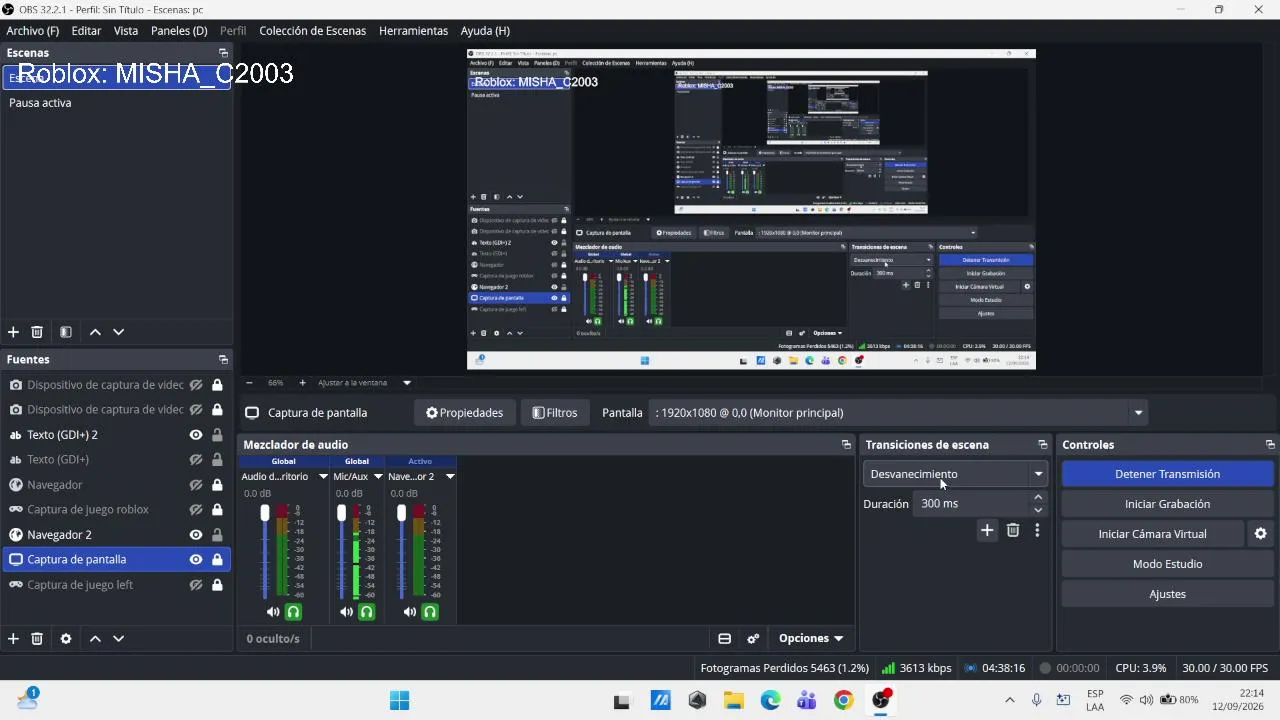Screen dimensions: 1280x720
Task: Click Detener Transmisión button
Action: point(1167,474)
